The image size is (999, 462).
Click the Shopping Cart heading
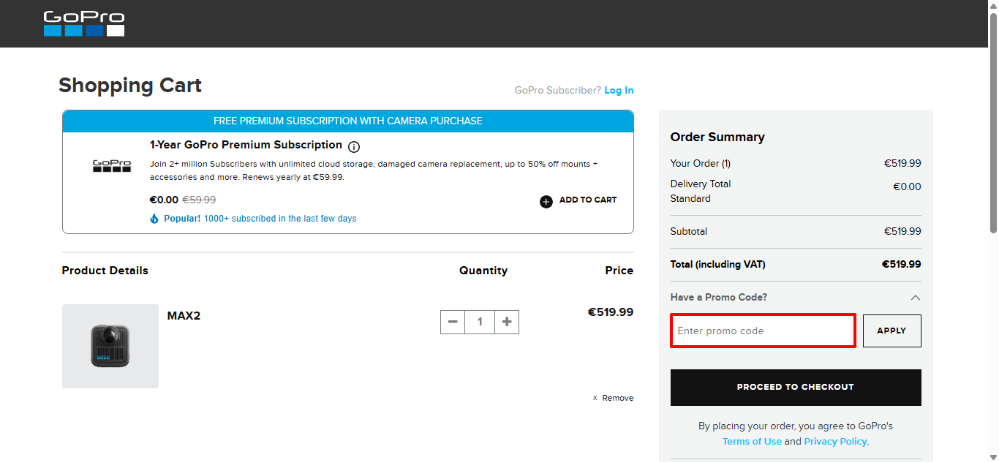(130, 85)
